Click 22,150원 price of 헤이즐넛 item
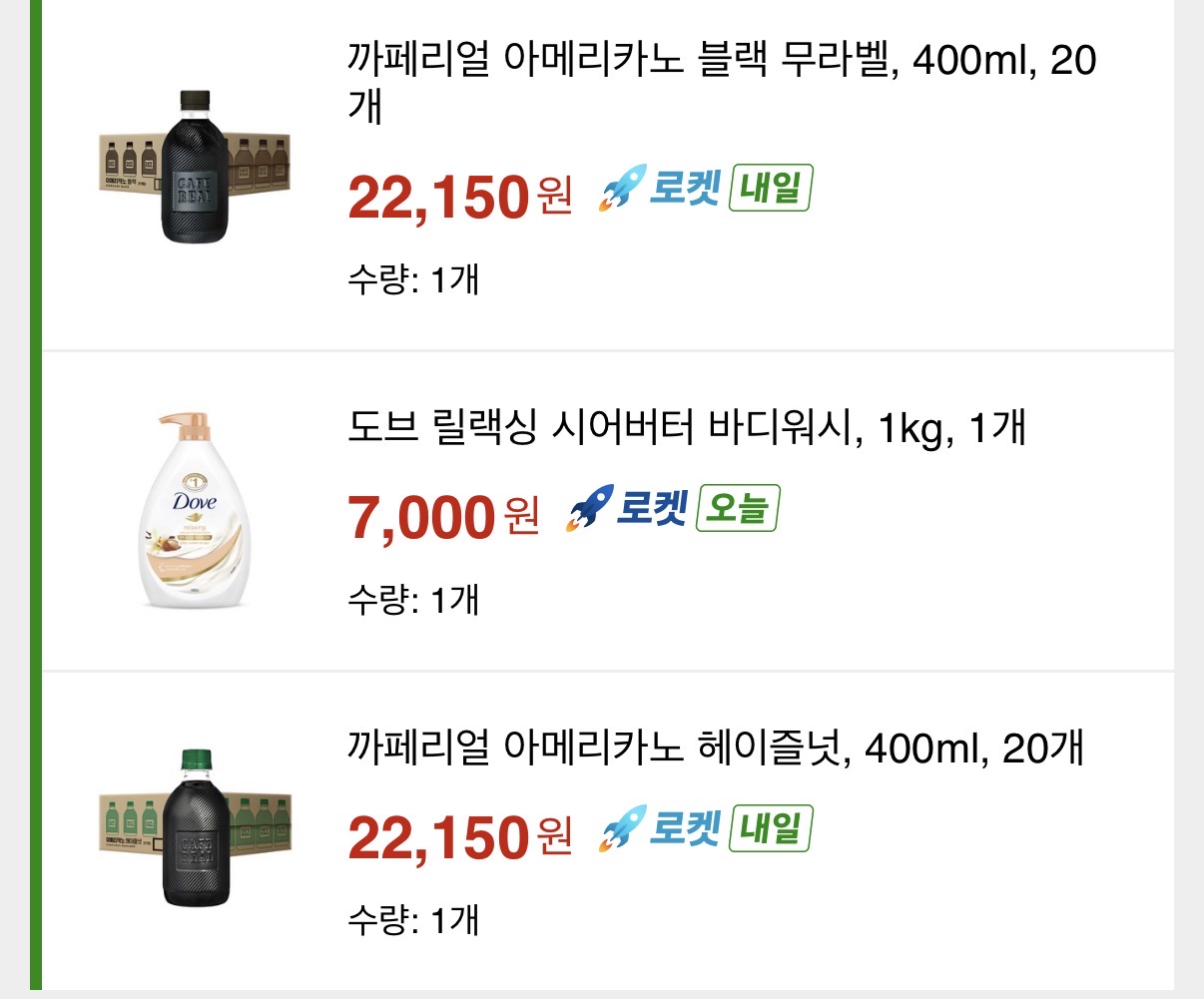Screen dimensions: 1204x999 [x=459, y=836]
